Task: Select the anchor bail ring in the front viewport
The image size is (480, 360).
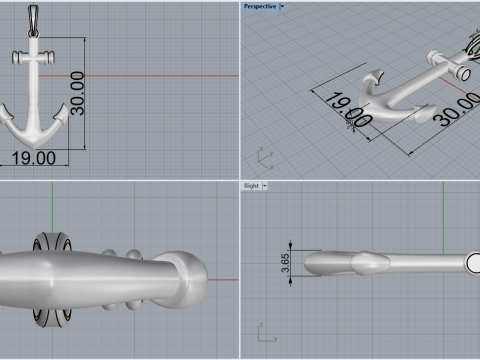Action: click(x=33, y=20)
